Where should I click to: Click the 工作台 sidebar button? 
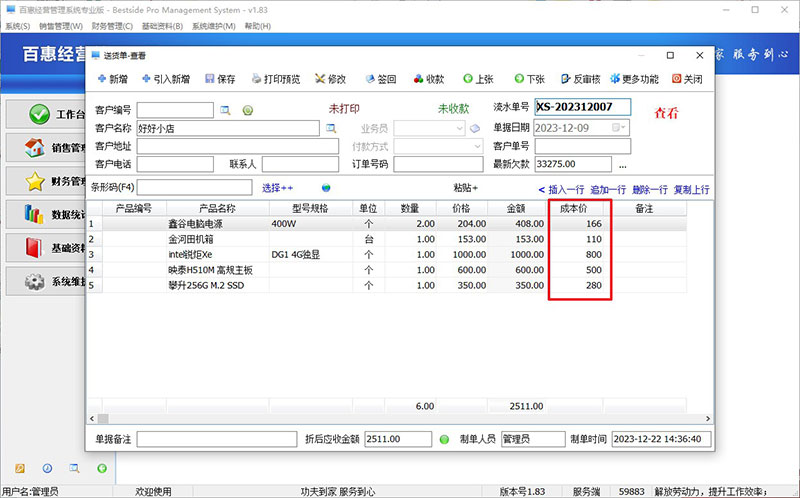[46, 114]
